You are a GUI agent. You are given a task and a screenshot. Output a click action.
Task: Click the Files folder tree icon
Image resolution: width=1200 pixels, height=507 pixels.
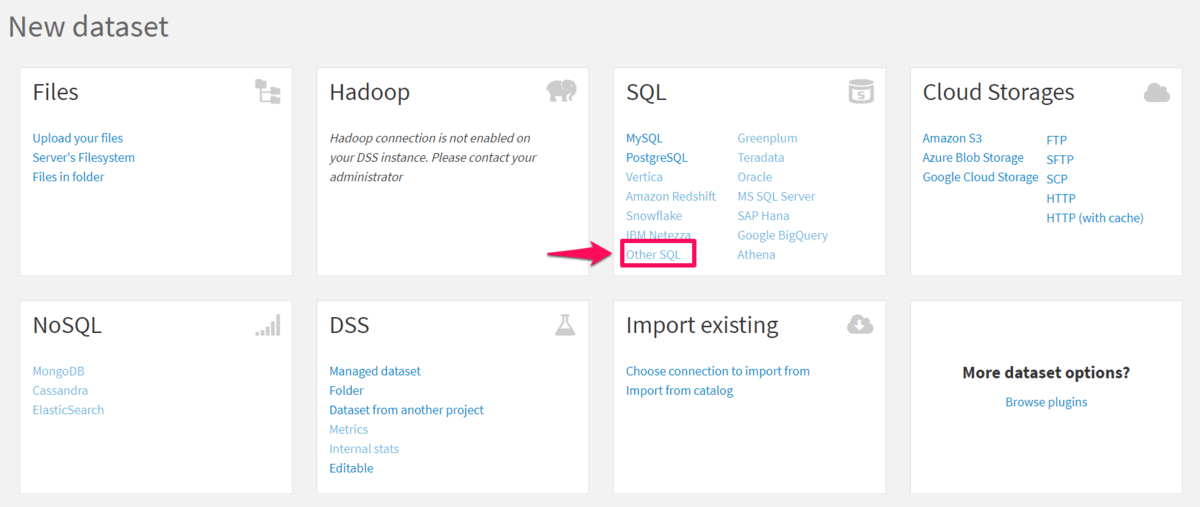pos(268,93)
